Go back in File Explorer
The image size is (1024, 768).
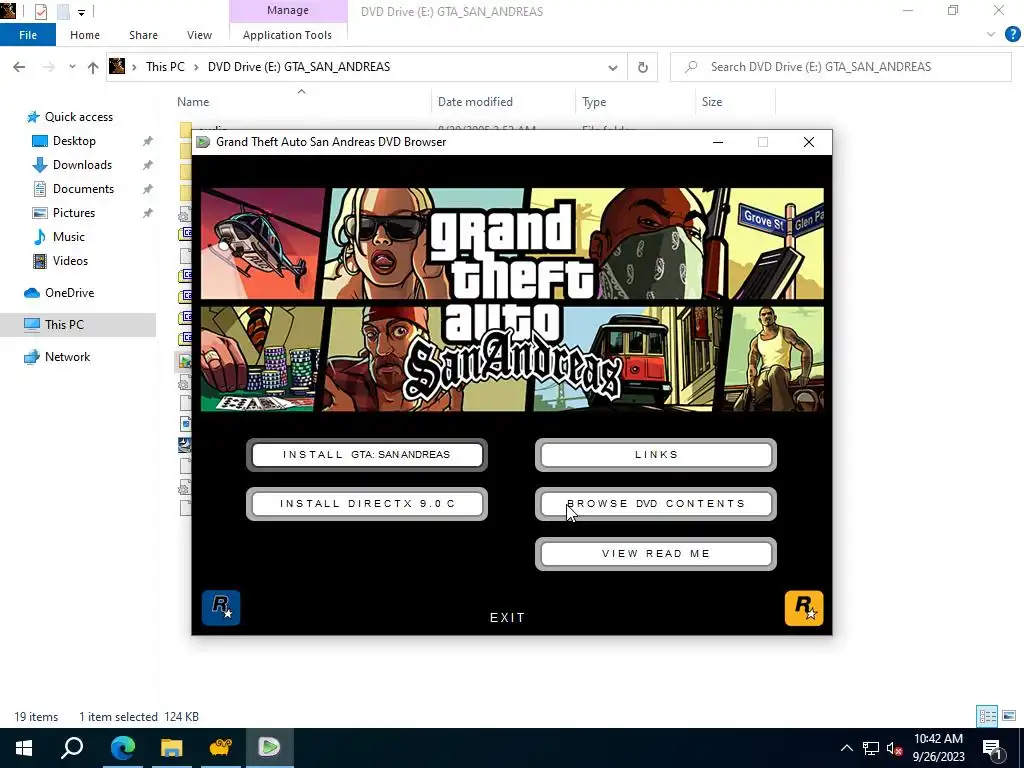[19, 67]
